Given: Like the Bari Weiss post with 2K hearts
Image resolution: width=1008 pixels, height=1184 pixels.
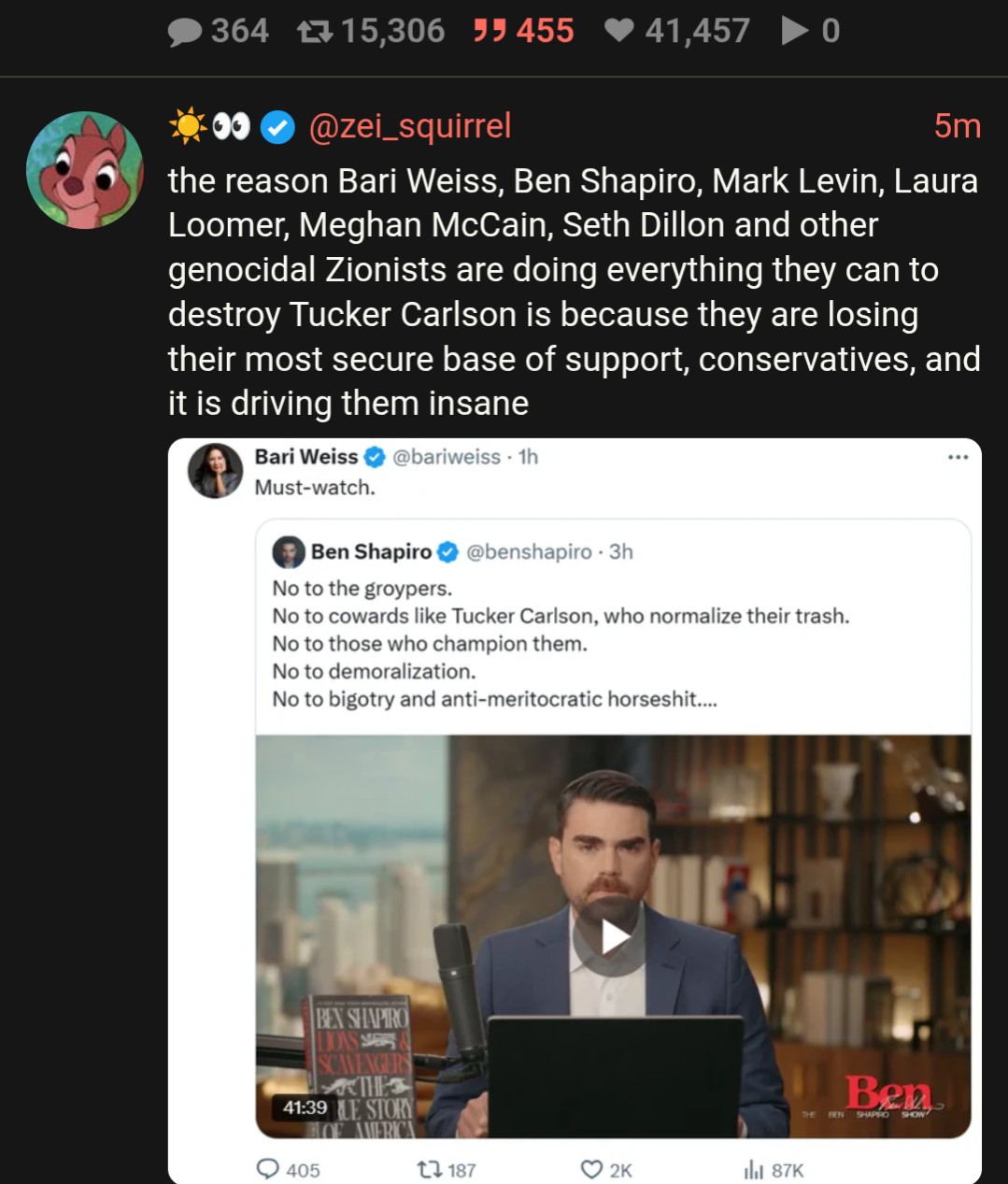Looking at the screenshot, I should click(x=591, y=1169).
